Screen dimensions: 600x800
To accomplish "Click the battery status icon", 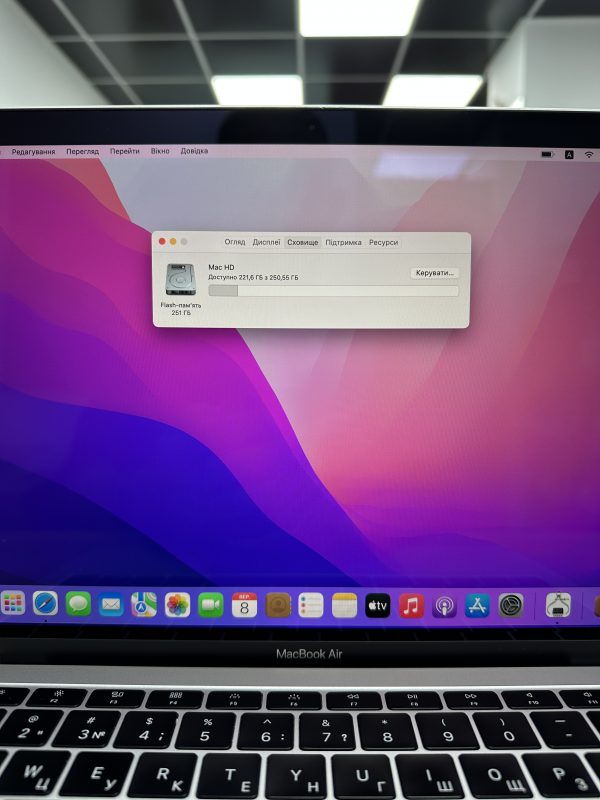I will coord(547,154).
